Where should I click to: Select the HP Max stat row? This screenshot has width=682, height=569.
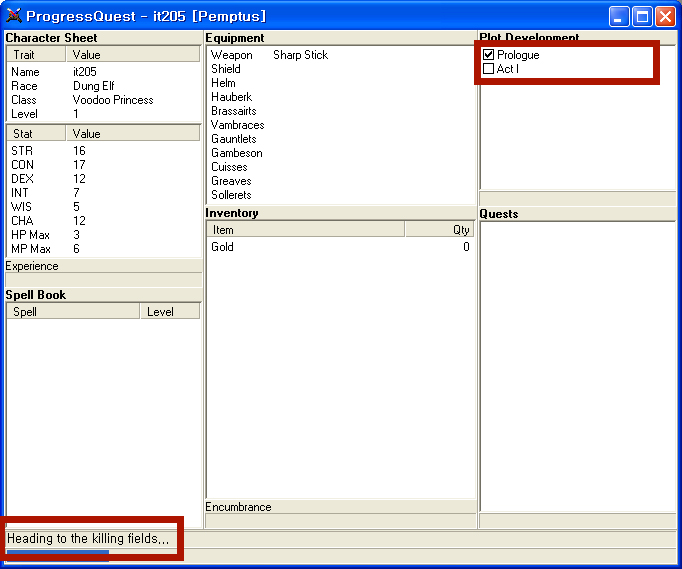click(104, 234)
